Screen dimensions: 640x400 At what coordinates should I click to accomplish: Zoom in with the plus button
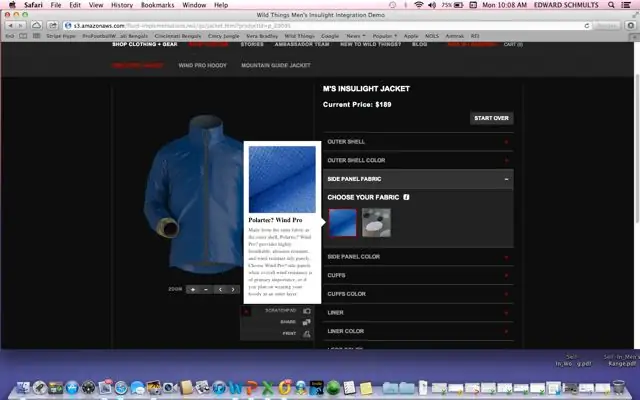193,289
